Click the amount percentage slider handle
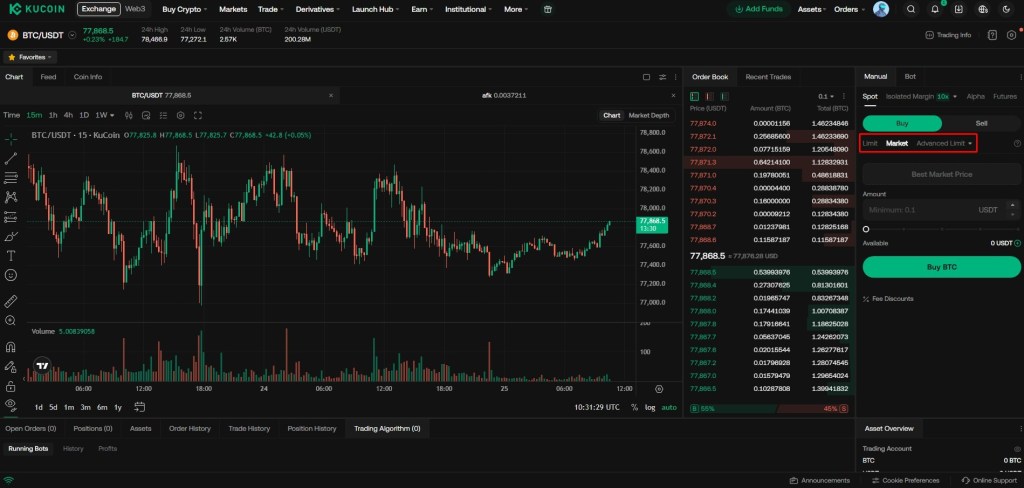 point(866,229)
